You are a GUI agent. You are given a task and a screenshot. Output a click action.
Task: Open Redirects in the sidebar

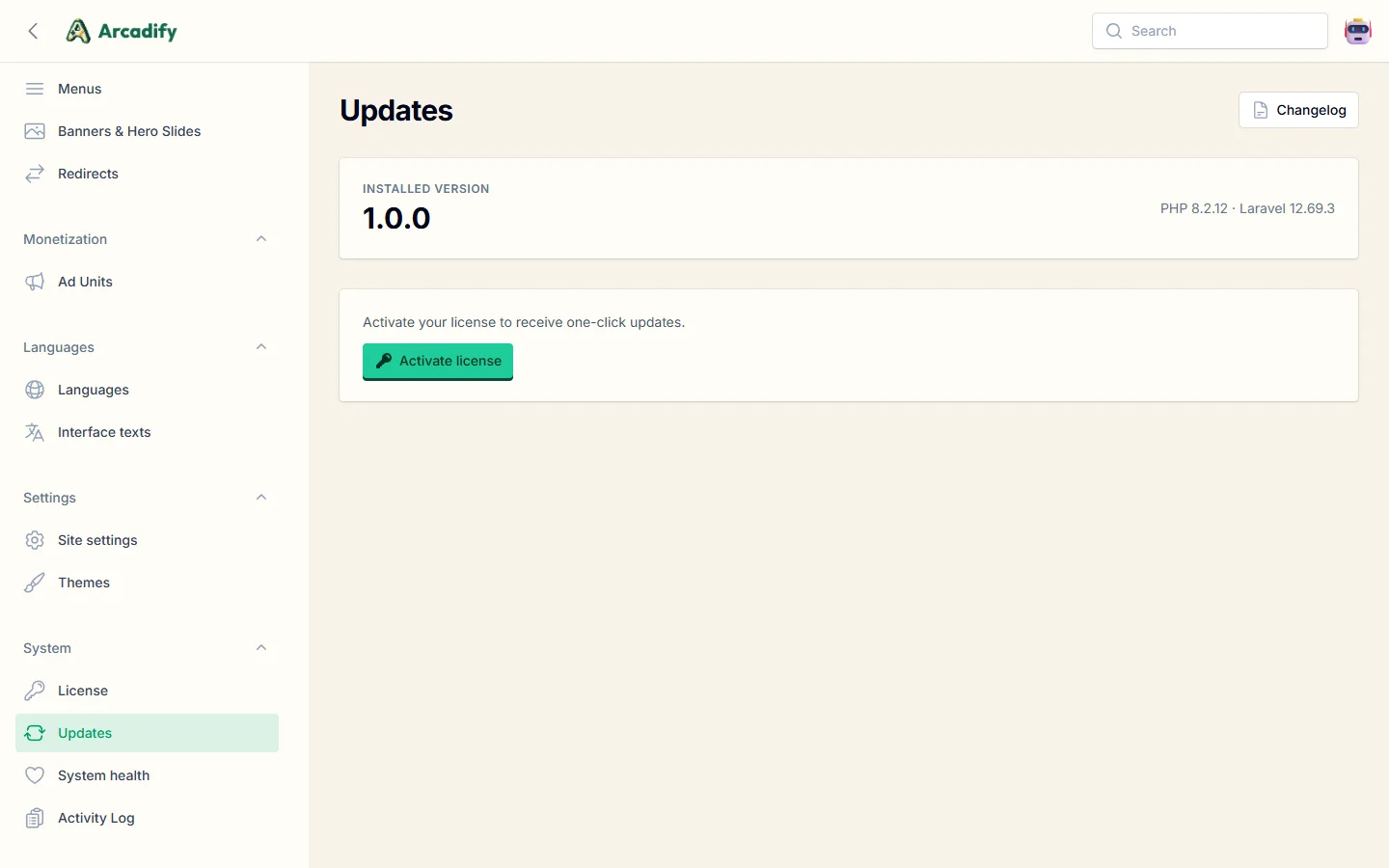pyautogui.click(x=147, y=174)
